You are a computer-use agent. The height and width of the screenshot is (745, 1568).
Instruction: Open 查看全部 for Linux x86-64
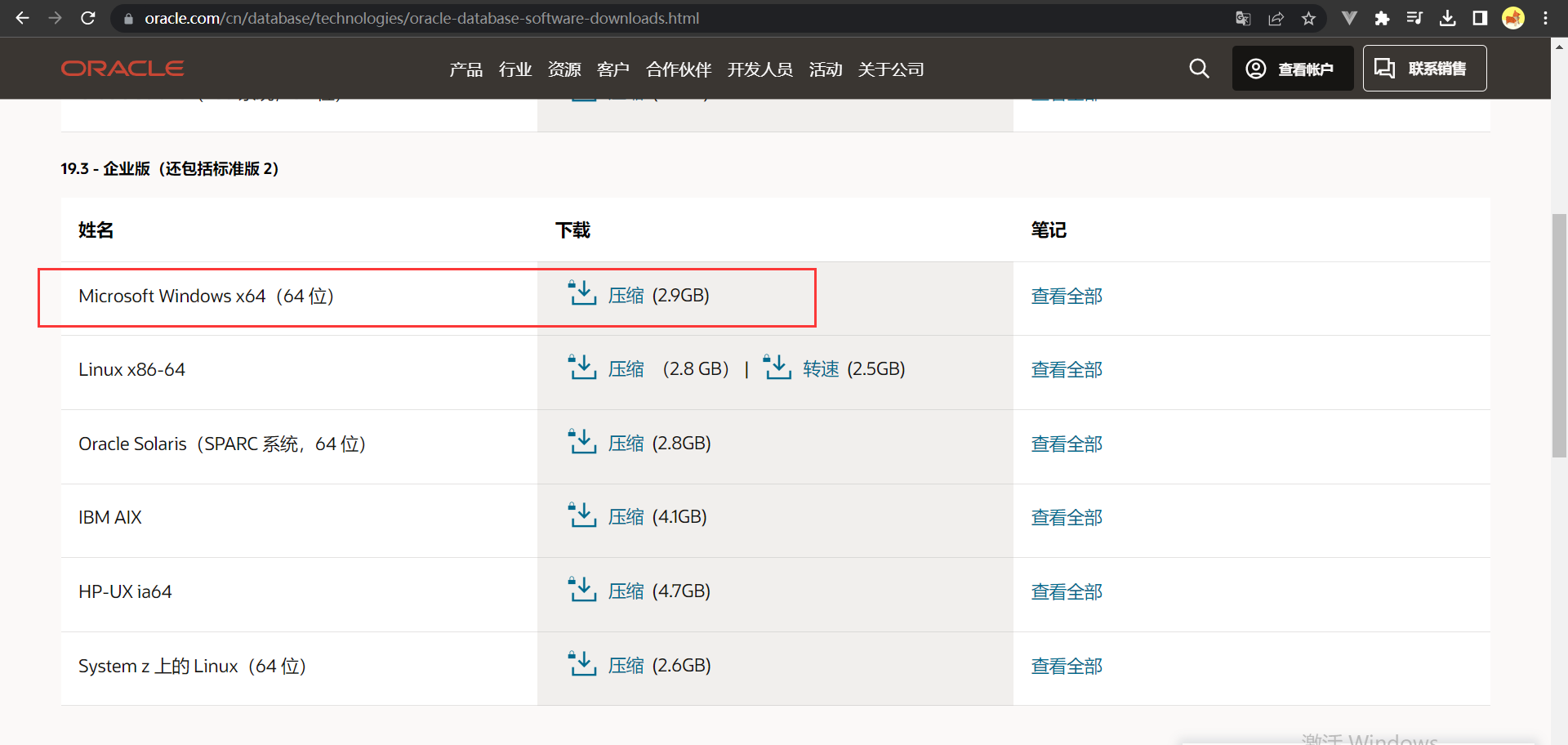(1067, 370)
